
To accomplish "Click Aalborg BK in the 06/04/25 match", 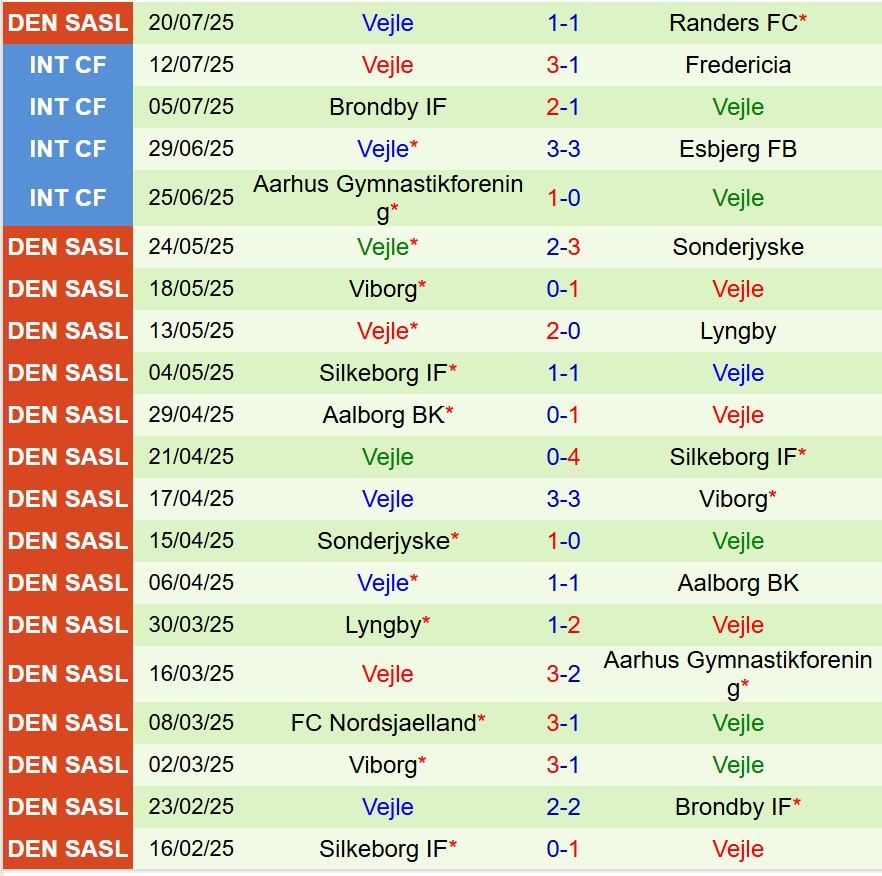I will pyautogui.click(x=738, y=583).
